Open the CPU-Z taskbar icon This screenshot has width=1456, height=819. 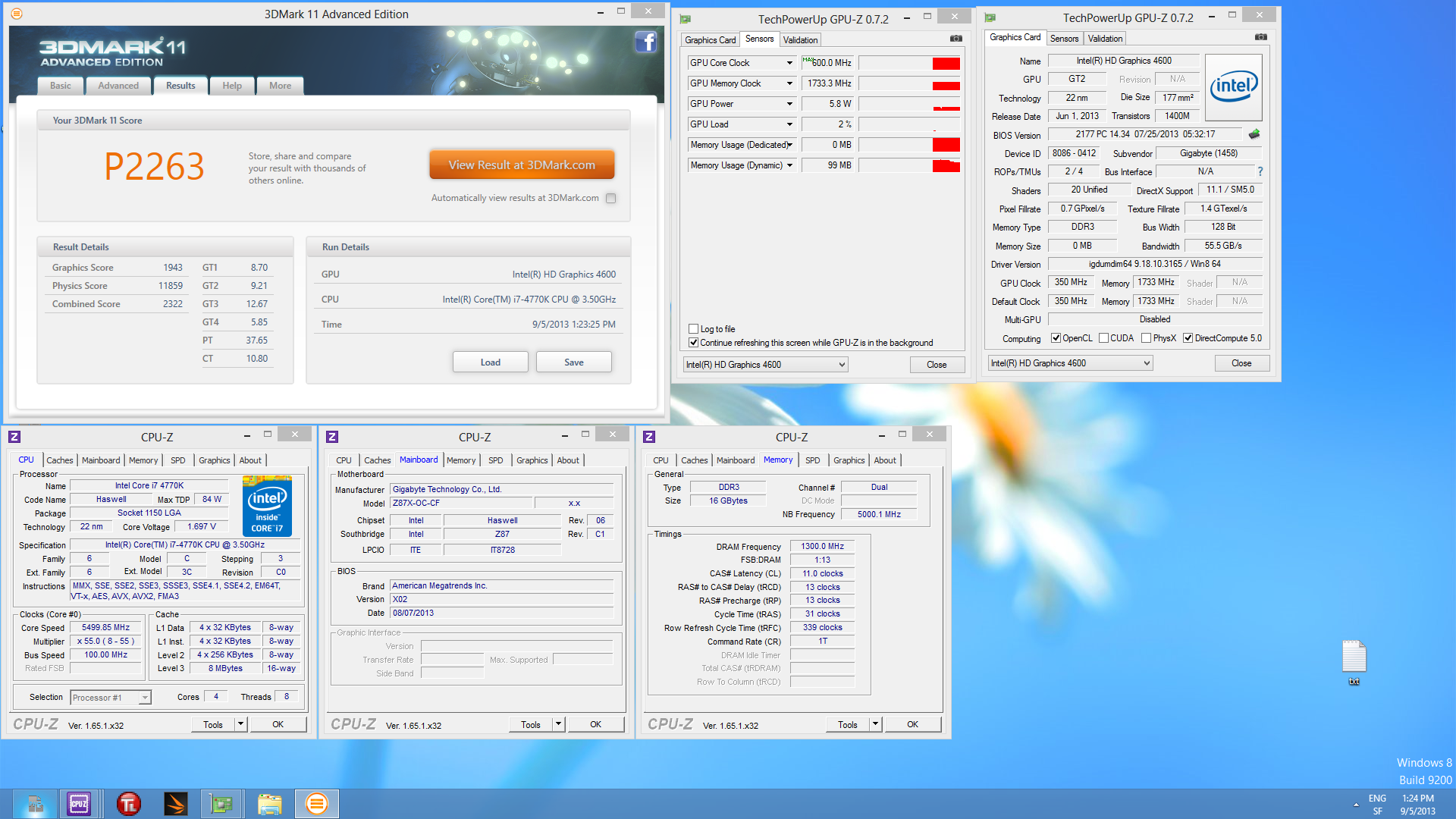tap(79, 804)
